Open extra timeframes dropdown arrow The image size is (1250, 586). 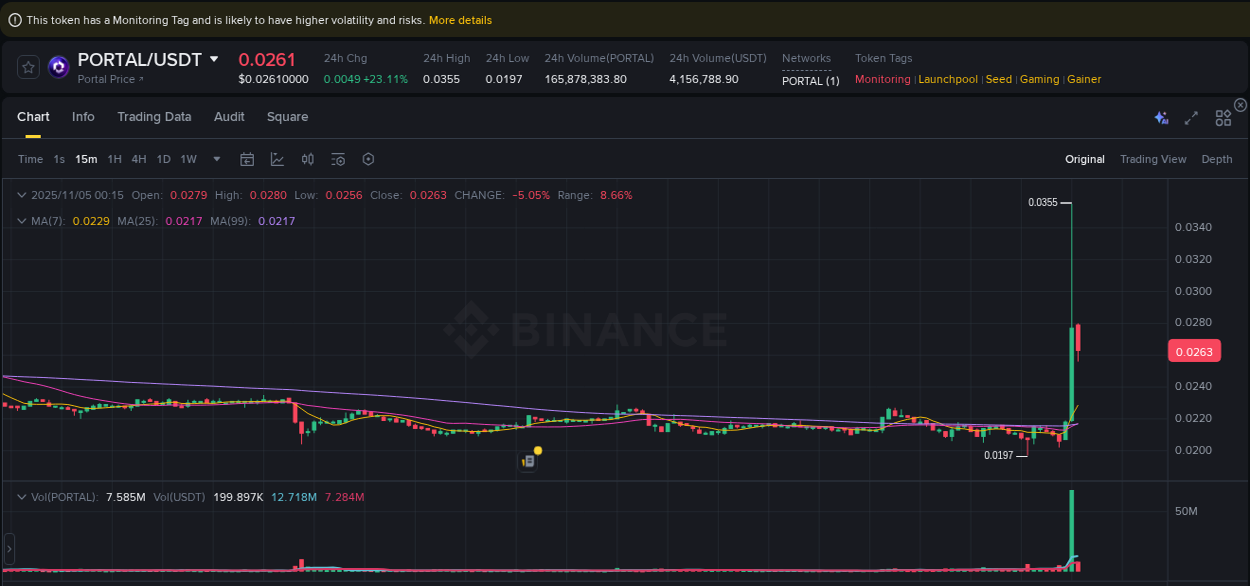(216, 159)
